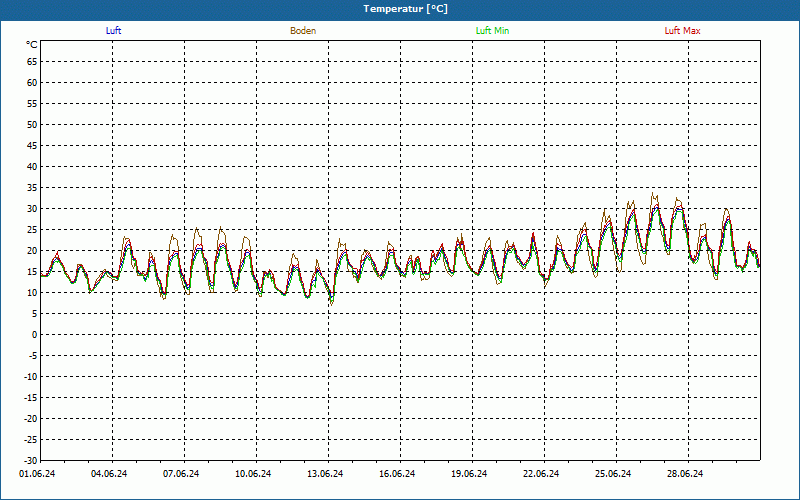This screenshot has width=800, height=500.
Task: Click the -20 value on y-axis
Action: [32, 418]
